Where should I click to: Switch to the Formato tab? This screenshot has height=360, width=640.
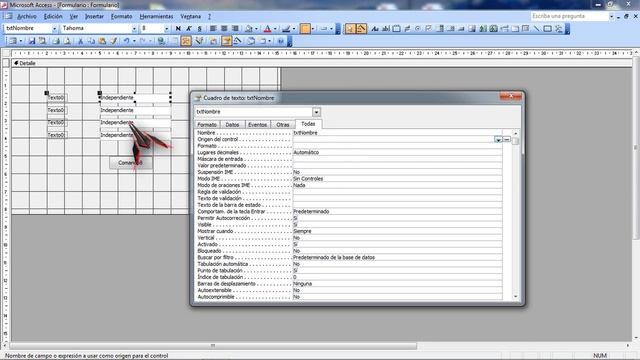click(x=207, y=124)
